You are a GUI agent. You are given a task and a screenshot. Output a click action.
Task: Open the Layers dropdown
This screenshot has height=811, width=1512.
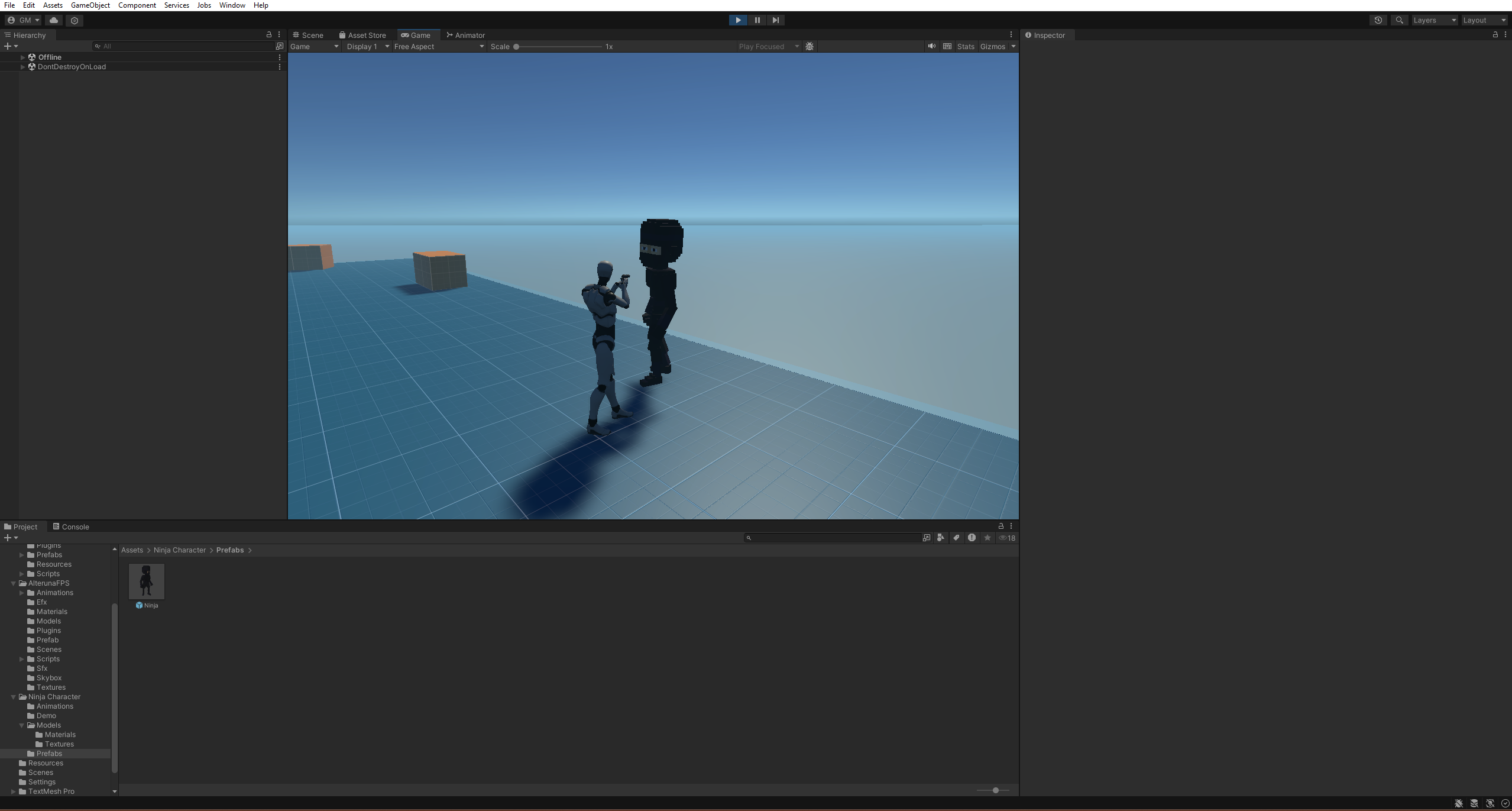pyautogui.click(x=1435, y=20)
